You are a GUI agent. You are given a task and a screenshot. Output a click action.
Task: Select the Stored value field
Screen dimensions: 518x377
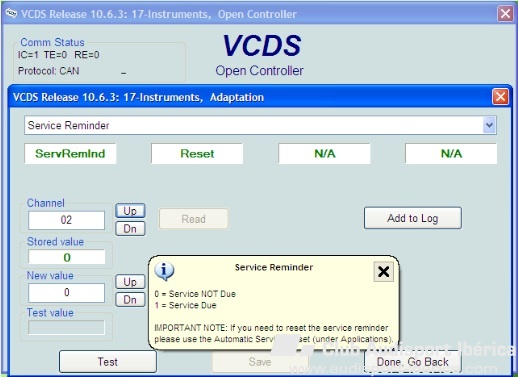pyautogui.click(x=67, y=257)
